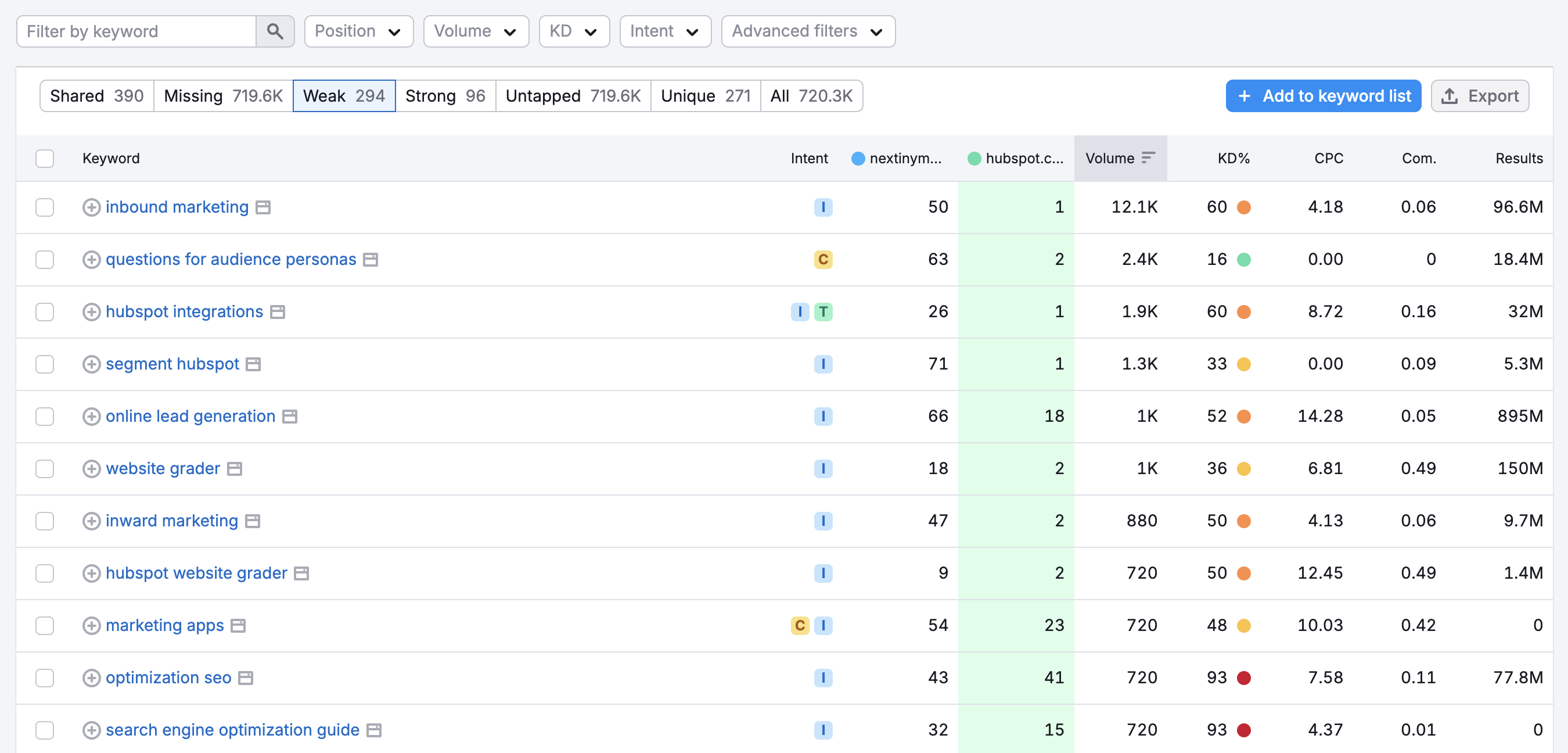Open the optimization seo keyword link
Screen dimensions: 1568x753
168,678
